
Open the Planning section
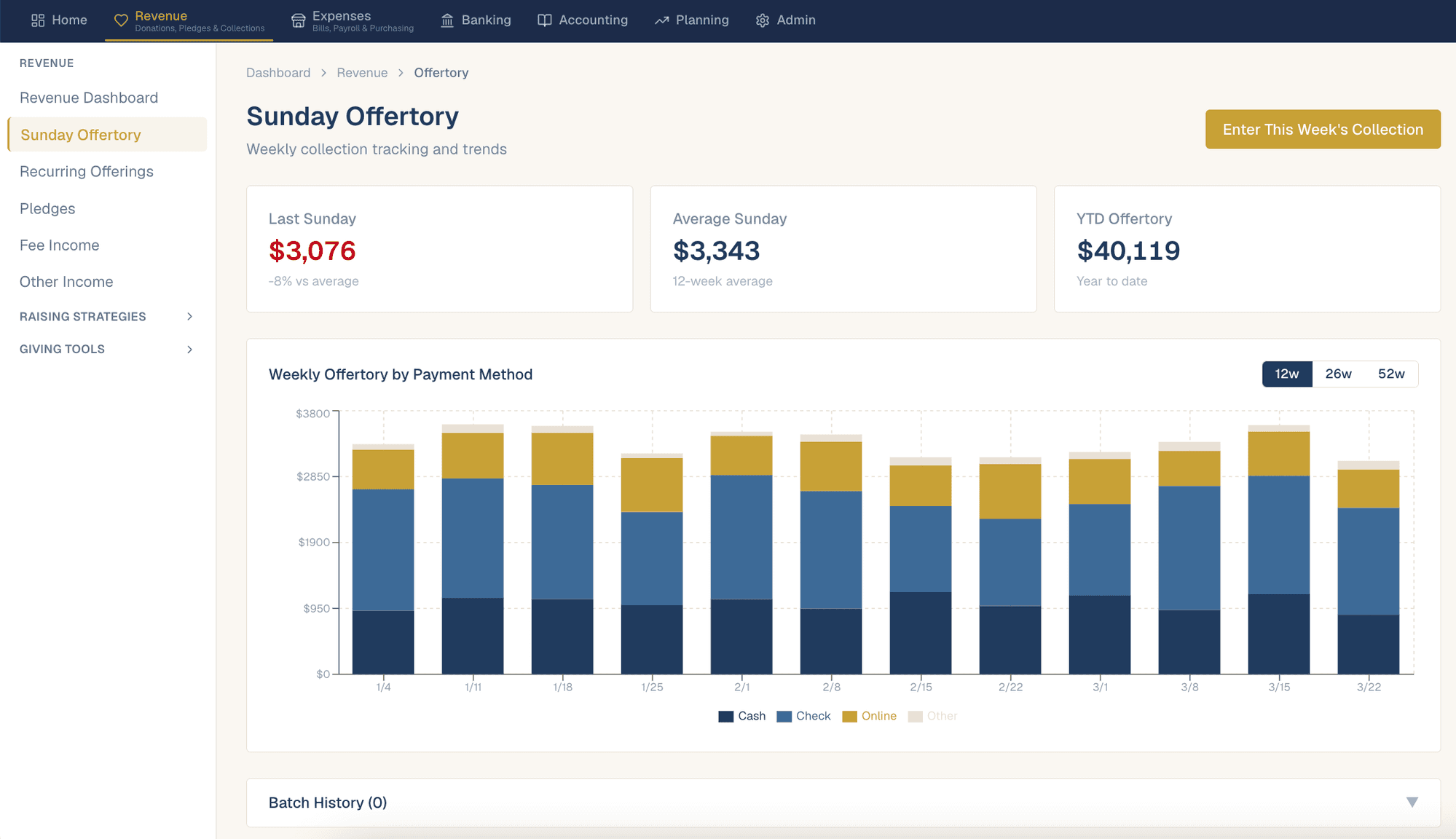[x=692, y=20]
